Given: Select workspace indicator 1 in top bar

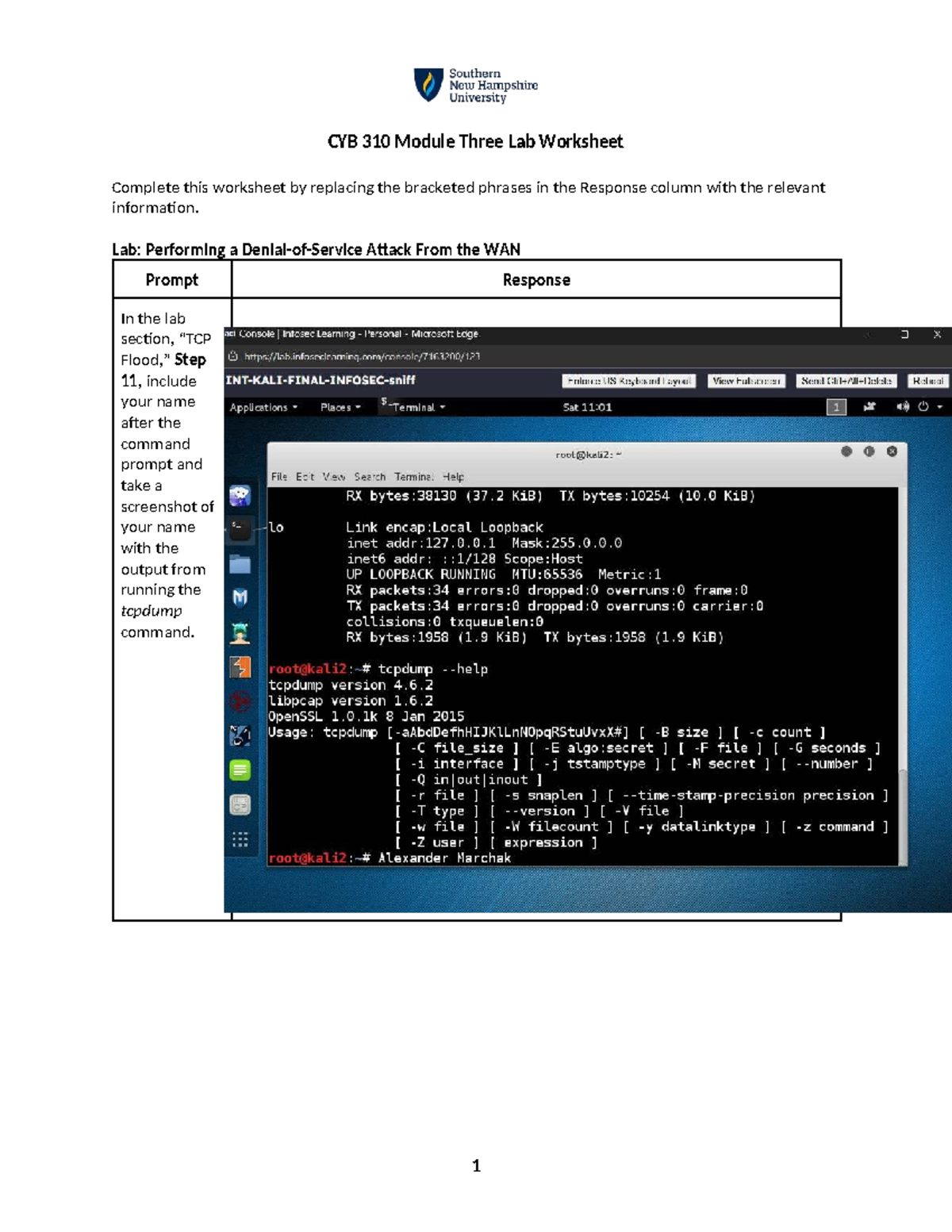Looking at the screenshot, I should [835, 406].
